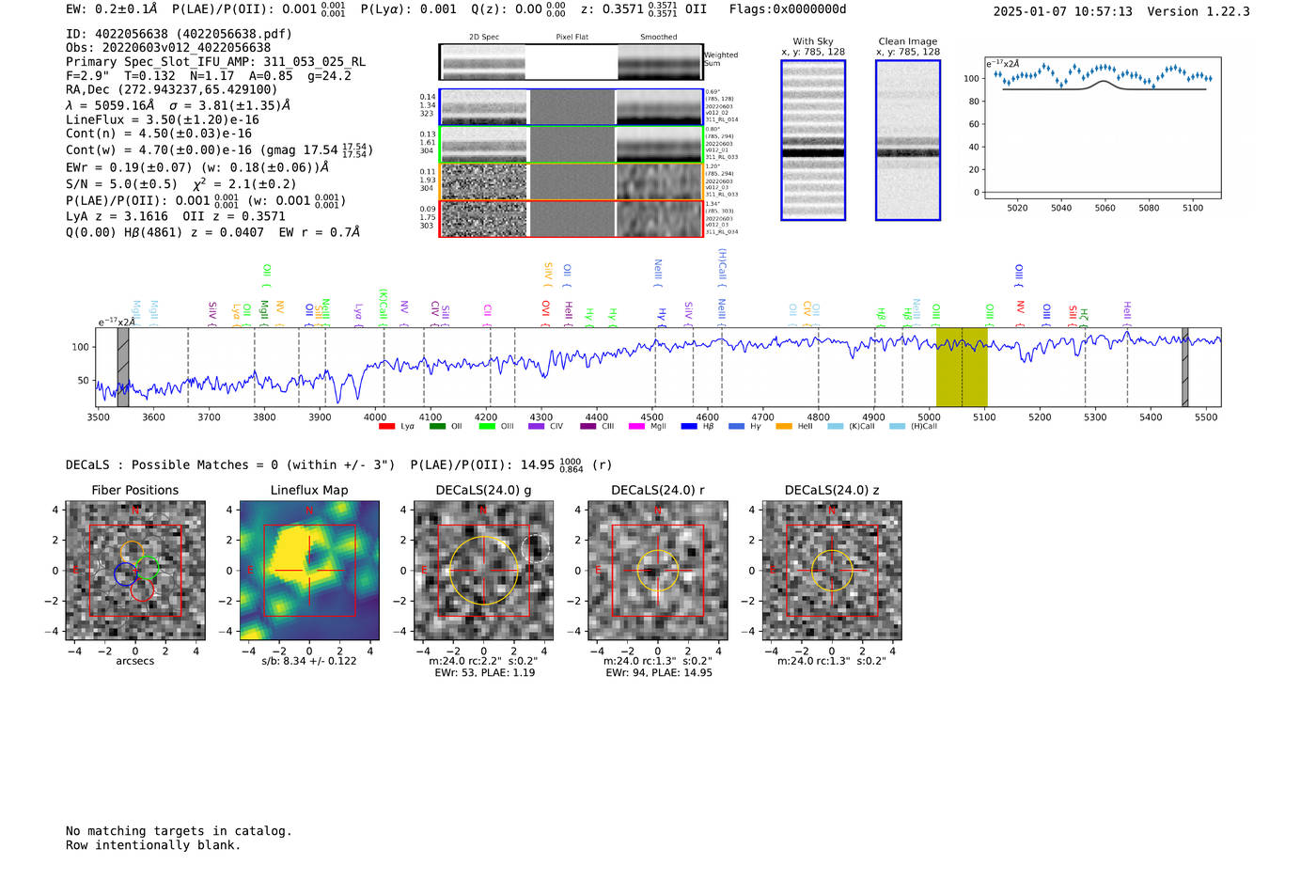Click the orange fiber circle in Fiber Positions

click(x=133, y=553)
